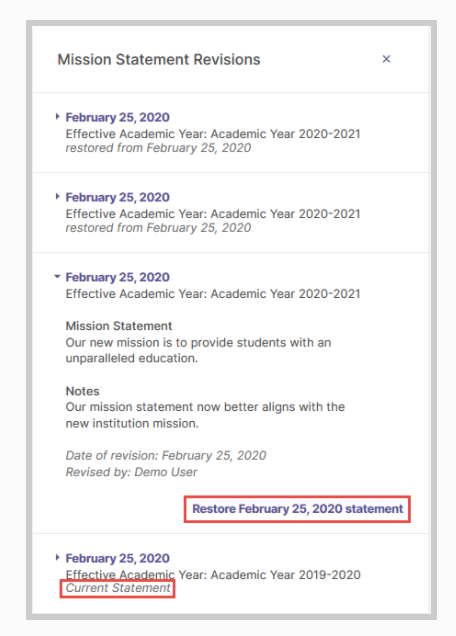Click the topmost 'restored from' italic text
The image size is (456, 636).
[x=158, y=148]
